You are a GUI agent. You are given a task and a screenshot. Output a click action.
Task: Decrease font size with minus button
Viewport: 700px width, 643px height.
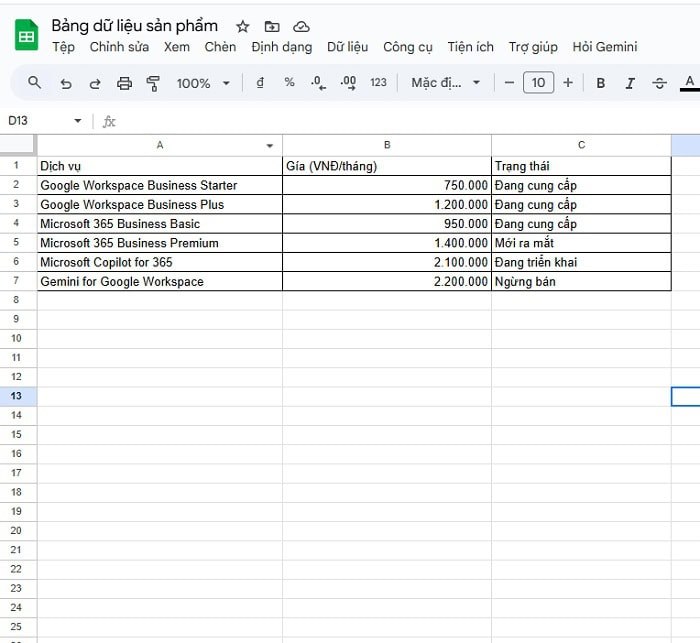click(x=509, y=83)
